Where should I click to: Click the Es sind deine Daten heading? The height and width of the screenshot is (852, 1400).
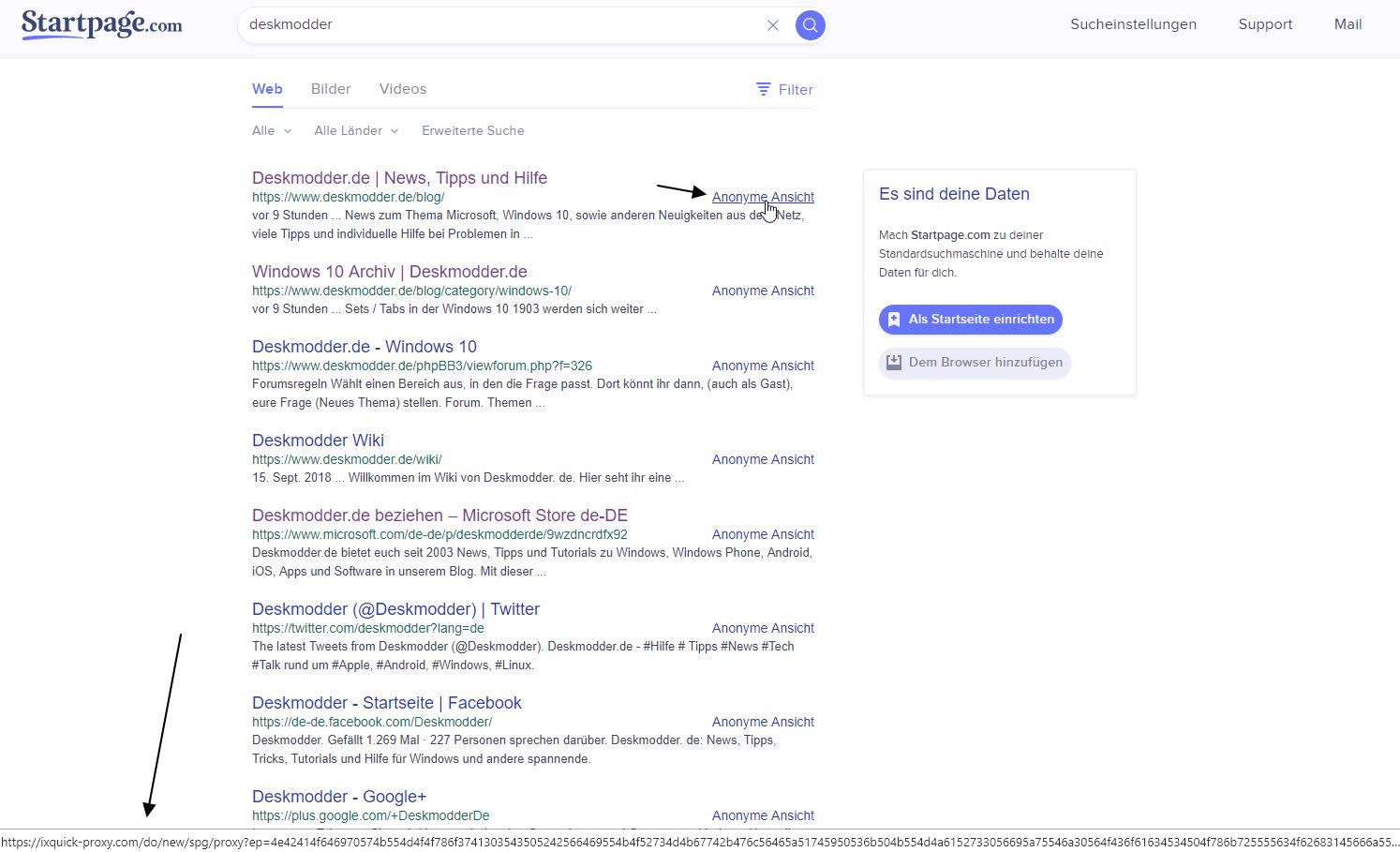tap(954, 194)
